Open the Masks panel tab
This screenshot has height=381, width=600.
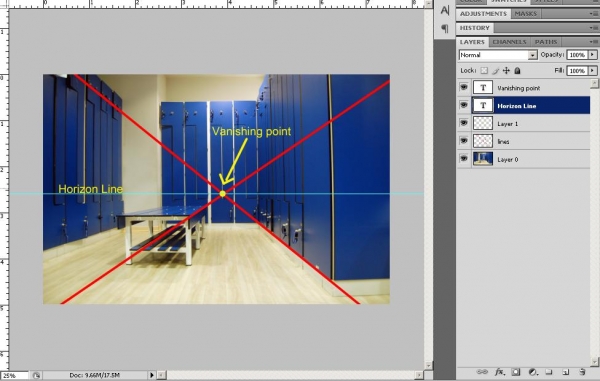pos(526,14)
